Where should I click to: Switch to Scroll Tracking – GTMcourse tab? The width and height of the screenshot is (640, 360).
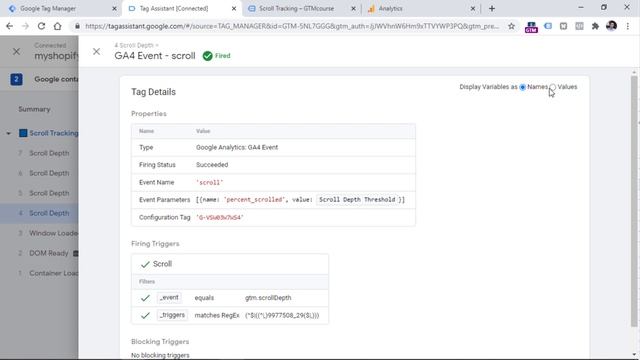tap(302, 9)
